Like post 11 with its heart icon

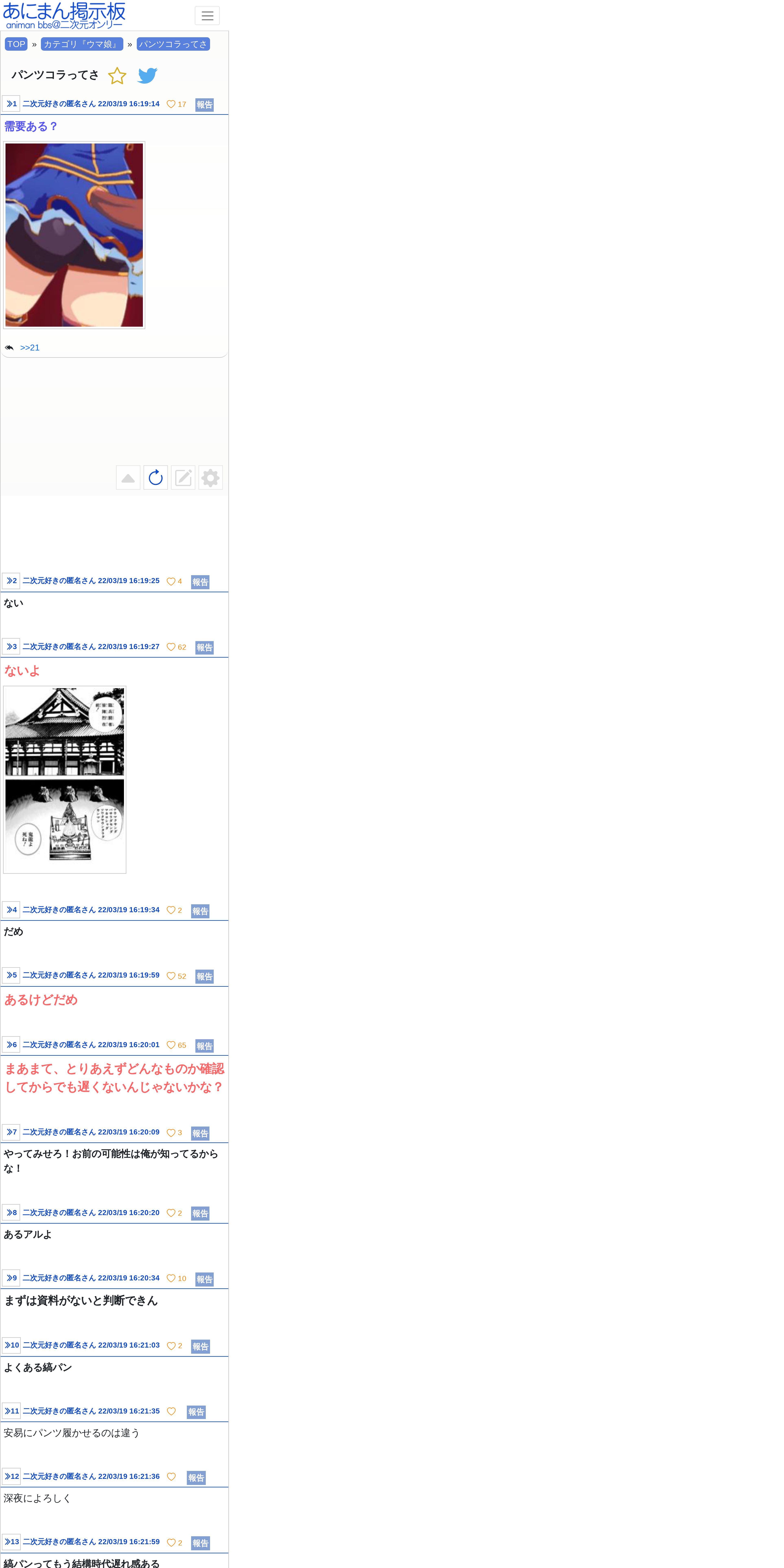pyautogui.click(x=171, y=1411)
